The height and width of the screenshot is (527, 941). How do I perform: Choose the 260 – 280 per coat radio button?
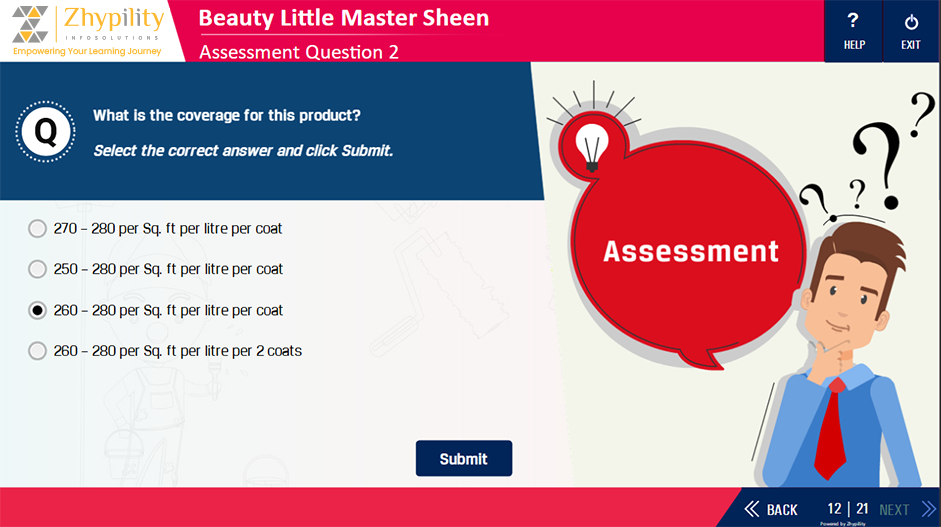tap(38, 310)
